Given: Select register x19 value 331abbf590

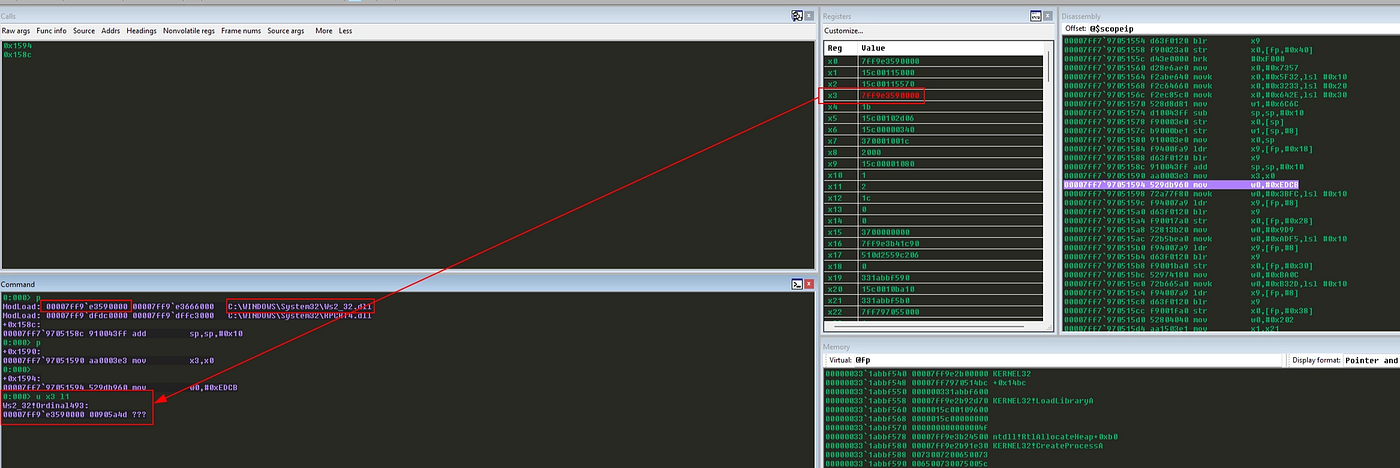Looking at the screenshot, I should coord(888,278).
